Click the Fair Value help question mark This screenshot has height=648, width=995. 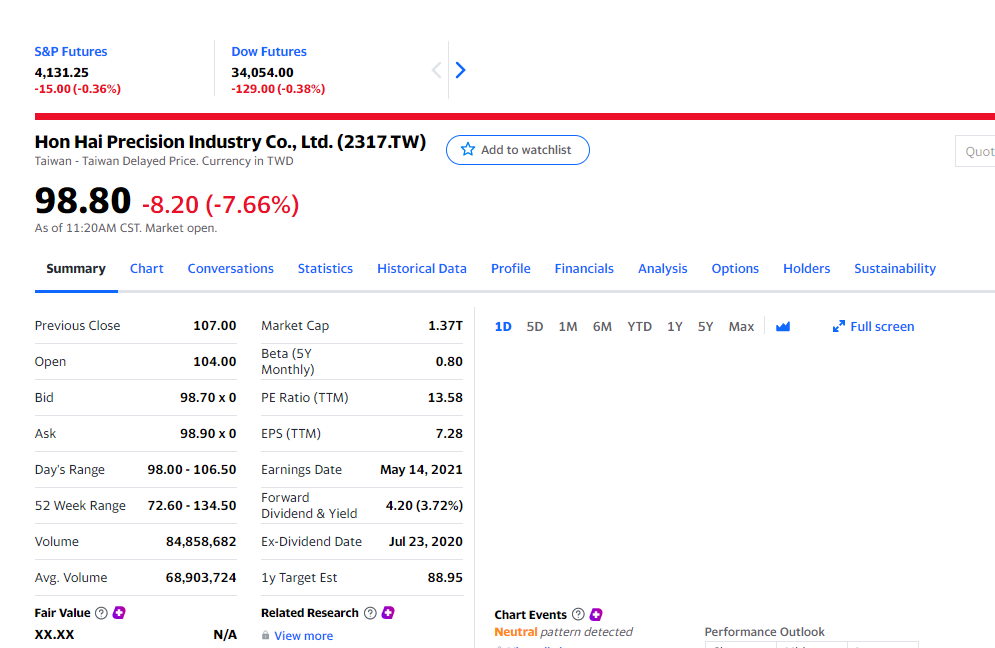coord(100,613)
